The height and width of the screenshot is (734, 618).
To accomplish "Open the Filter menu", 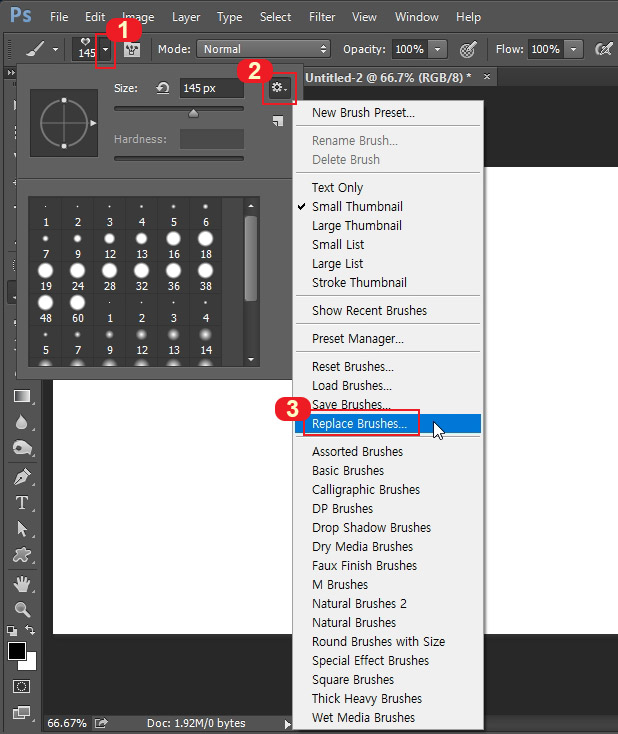I will [x=322, y=17].
